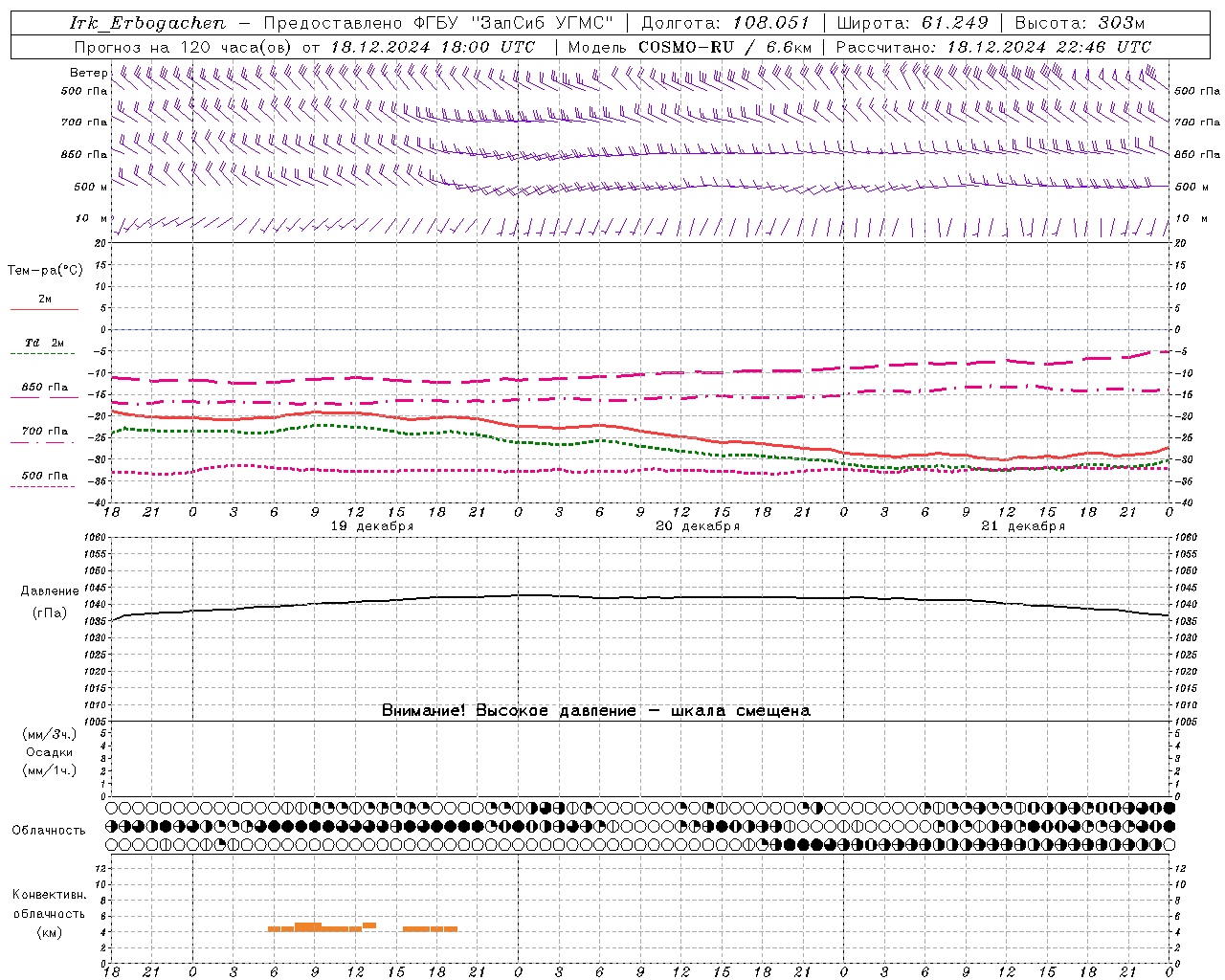Click the Ветер wind panel label
Viewport: 1225px width, 980px height.
pos(88,73)
